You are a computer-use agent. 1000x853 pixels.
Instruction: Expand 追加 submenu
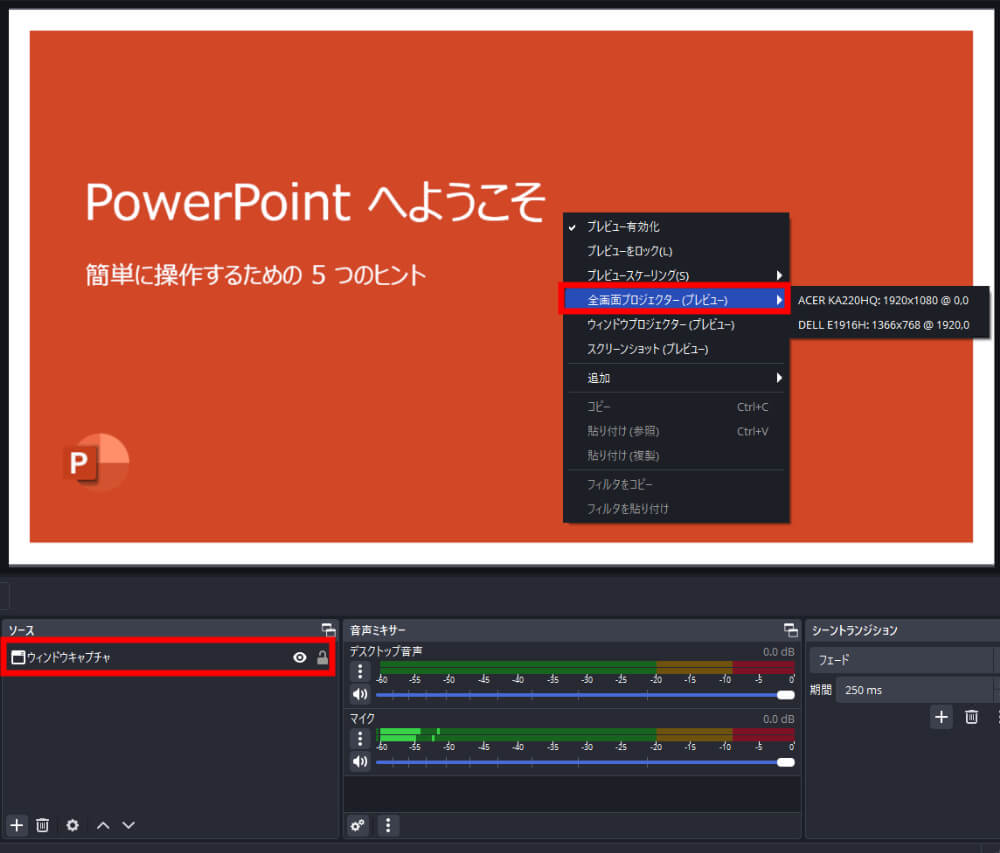(676, 378)
